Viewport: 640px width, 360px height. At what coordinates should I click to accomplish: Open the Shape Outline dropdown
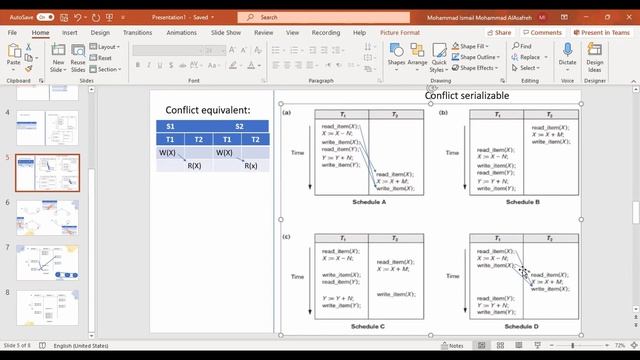click(476, 57)
